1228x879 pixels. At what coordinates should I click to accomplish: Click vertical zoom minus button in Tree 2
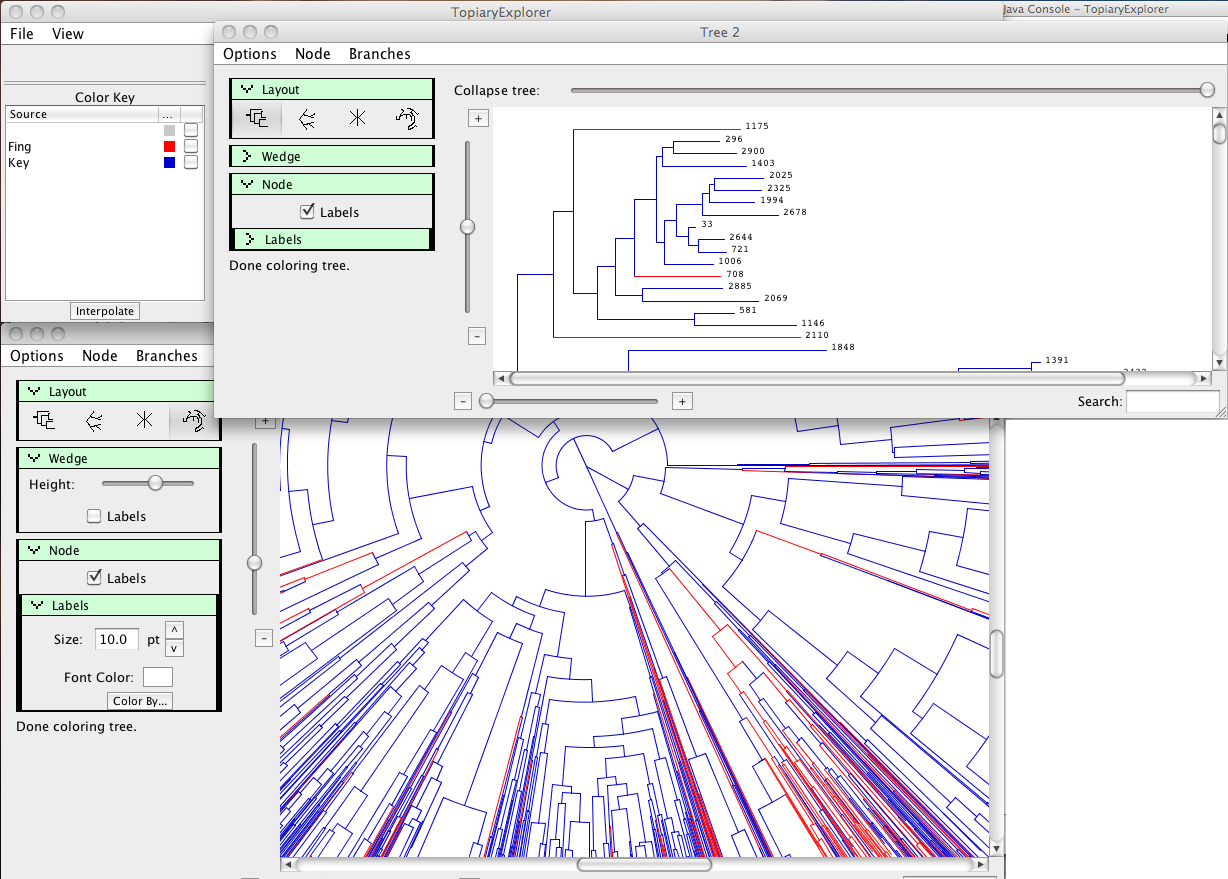[477, 336]
